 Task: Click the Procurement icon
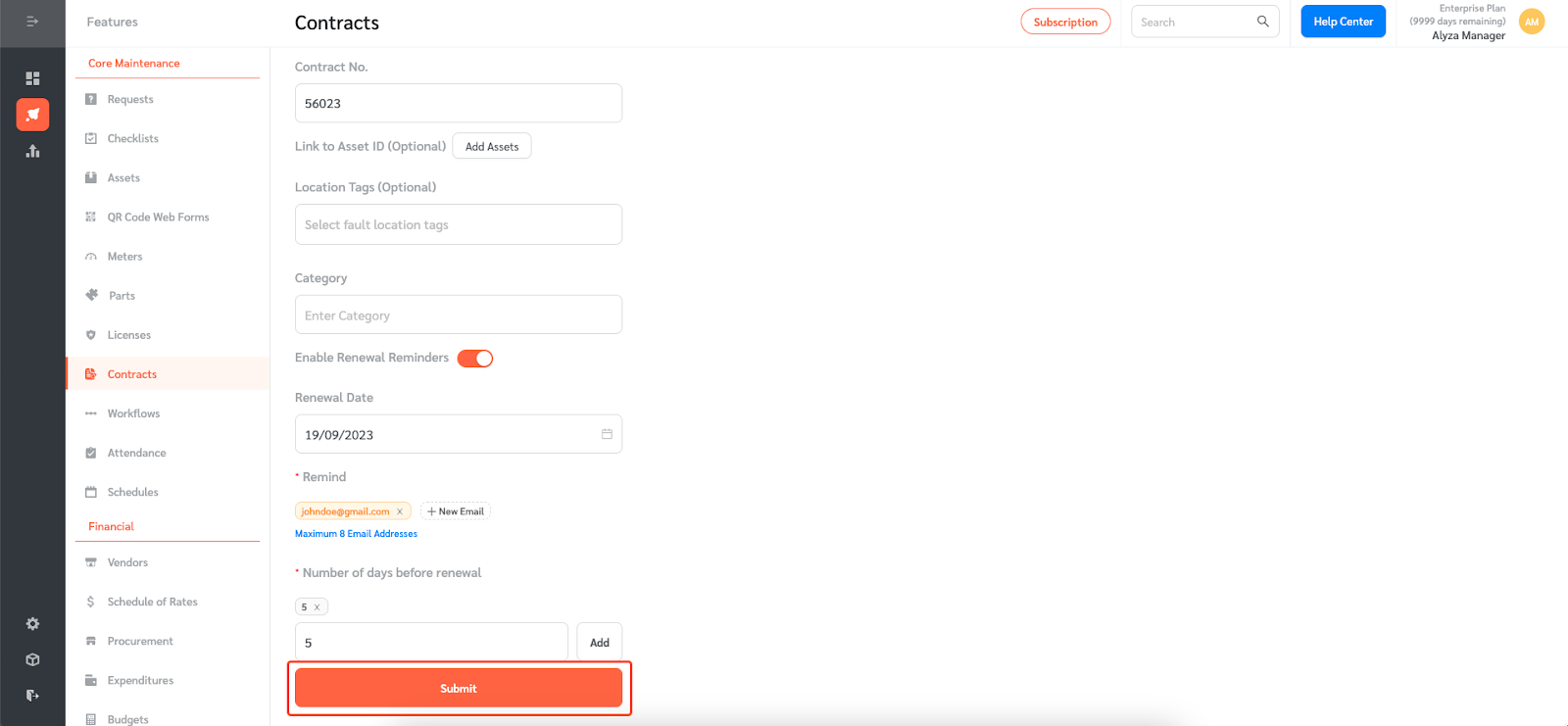pyautogui.click(x=91, y=641)
